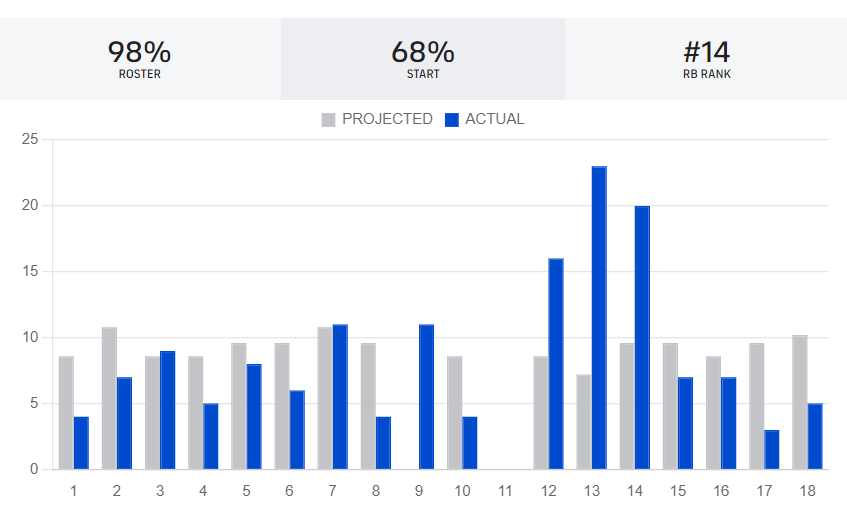
Task: Click week 1 actual blue bar
Action: [x=81, y=443]
